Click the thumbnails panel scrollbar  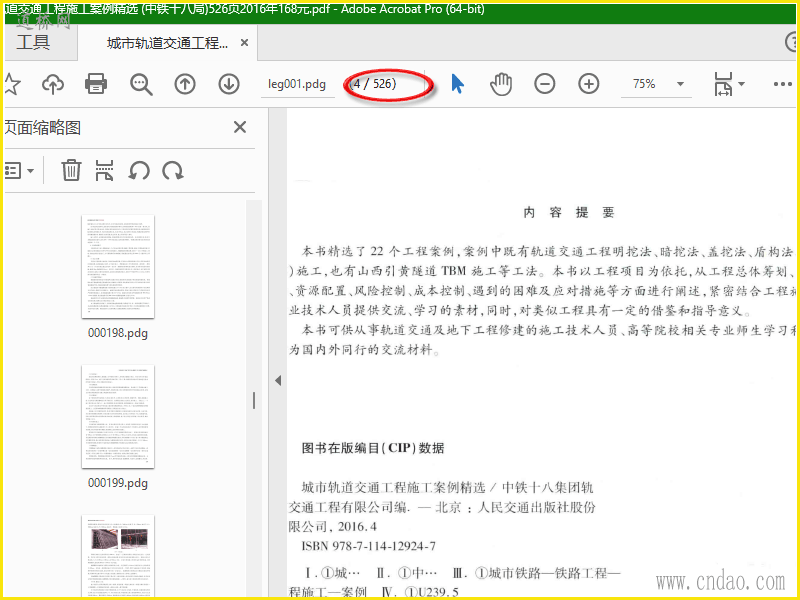(254, 400)
